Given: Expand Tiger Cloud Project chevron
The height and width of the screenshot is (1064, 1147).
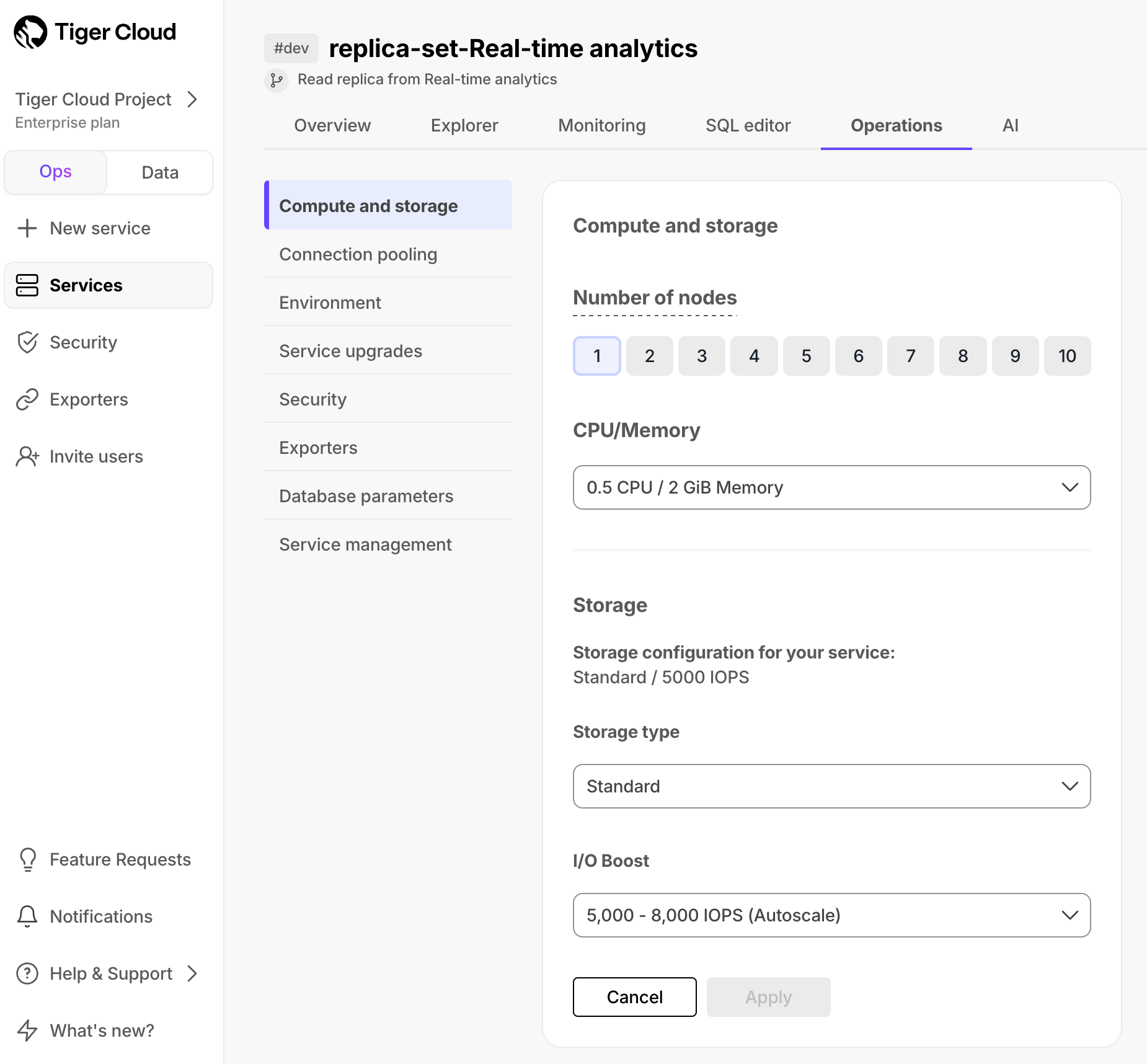Looking at the screenshot, I should pyautogui.click(x=192, y=99).
